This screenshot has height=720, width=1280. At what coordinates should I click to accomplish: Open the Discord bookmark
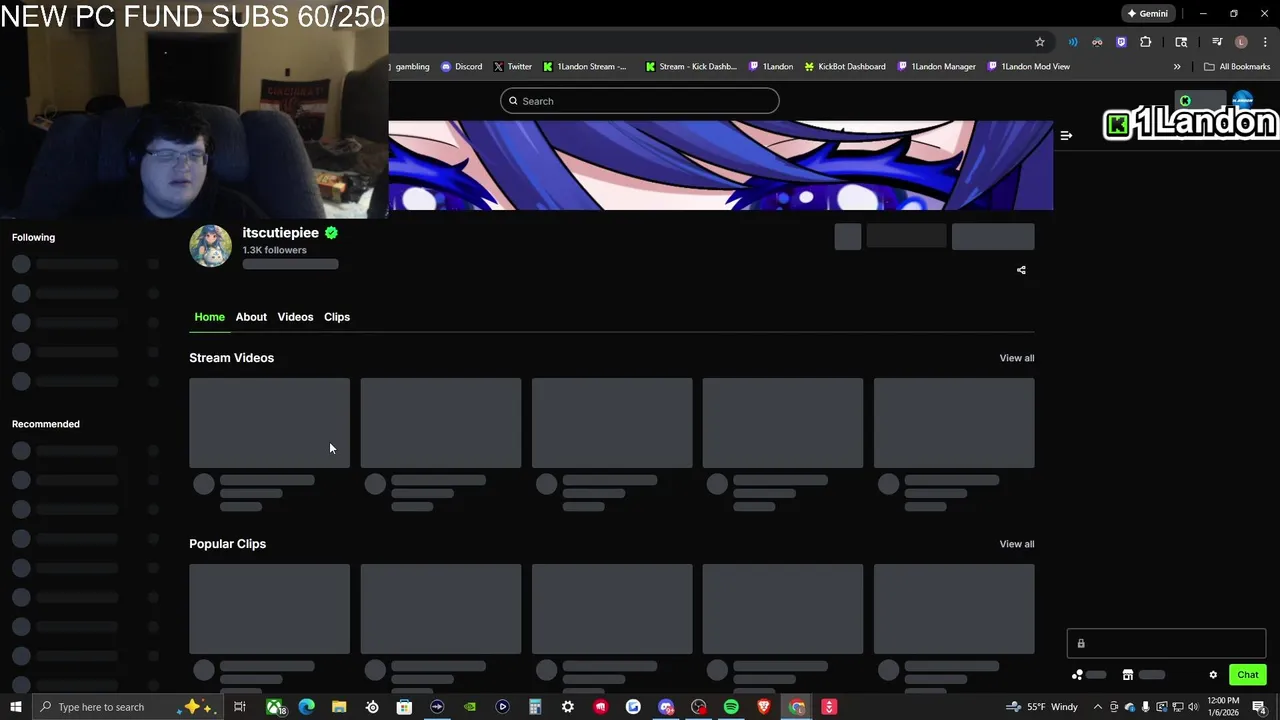pyautogui.click(x=462, y=67)
